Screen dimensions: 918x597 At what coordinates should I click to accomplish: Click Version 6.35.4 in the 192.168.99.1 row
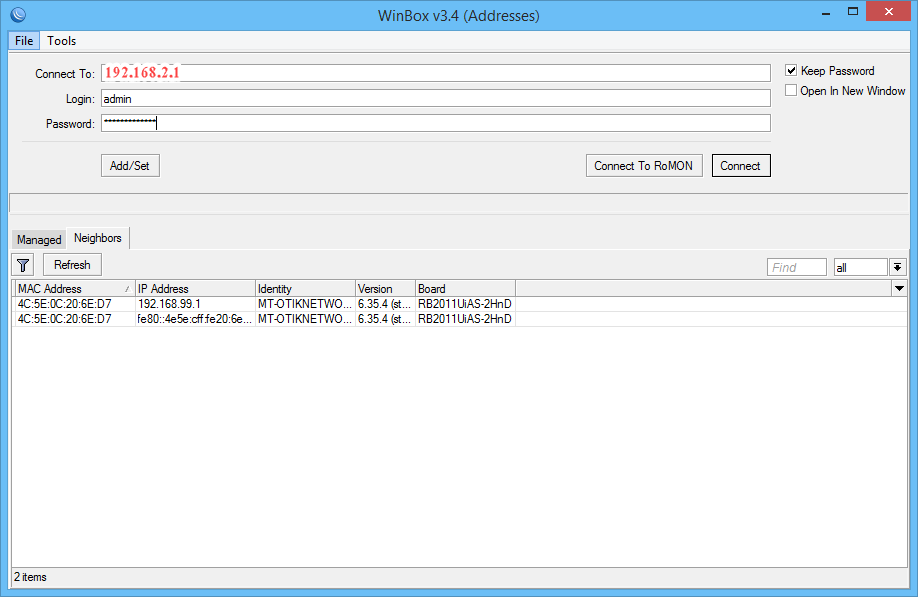click(385, 304)
